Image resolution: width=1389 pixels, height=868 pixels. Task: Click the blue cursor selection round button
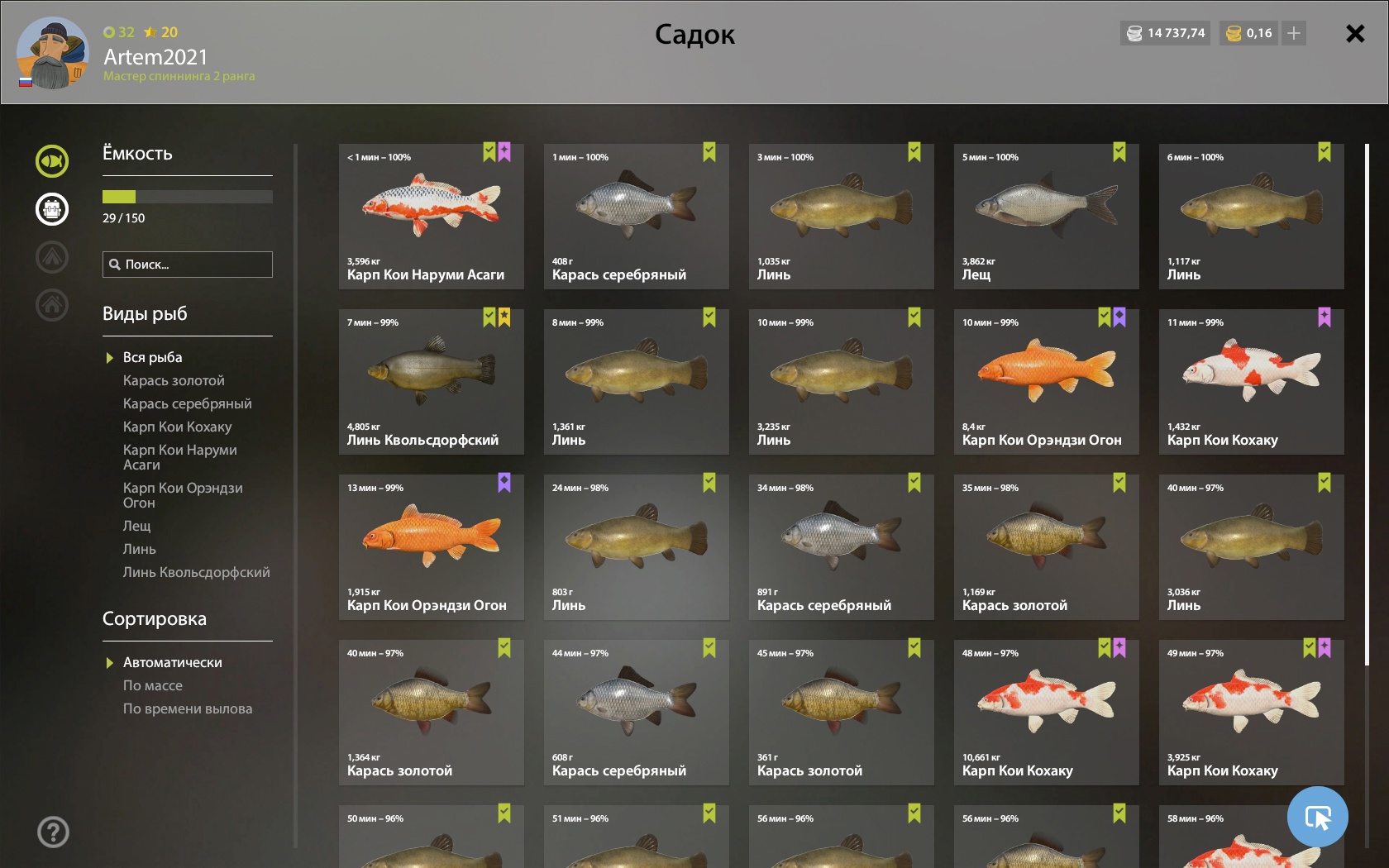coord(1318,817)
